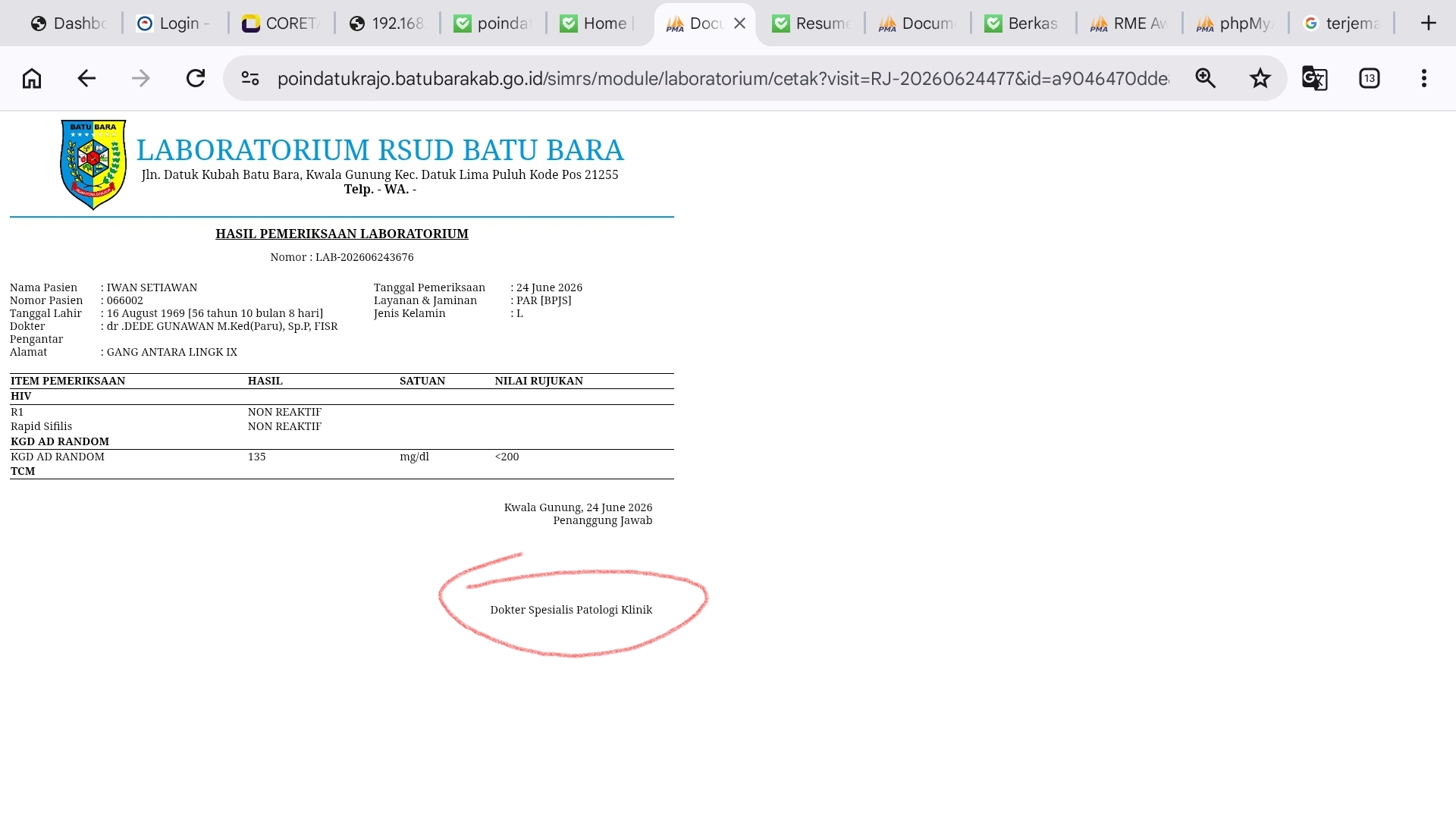The image size is (1456, 829).
Task: Switch to the Berkas tab
Action: click(x=1022, y=24)
